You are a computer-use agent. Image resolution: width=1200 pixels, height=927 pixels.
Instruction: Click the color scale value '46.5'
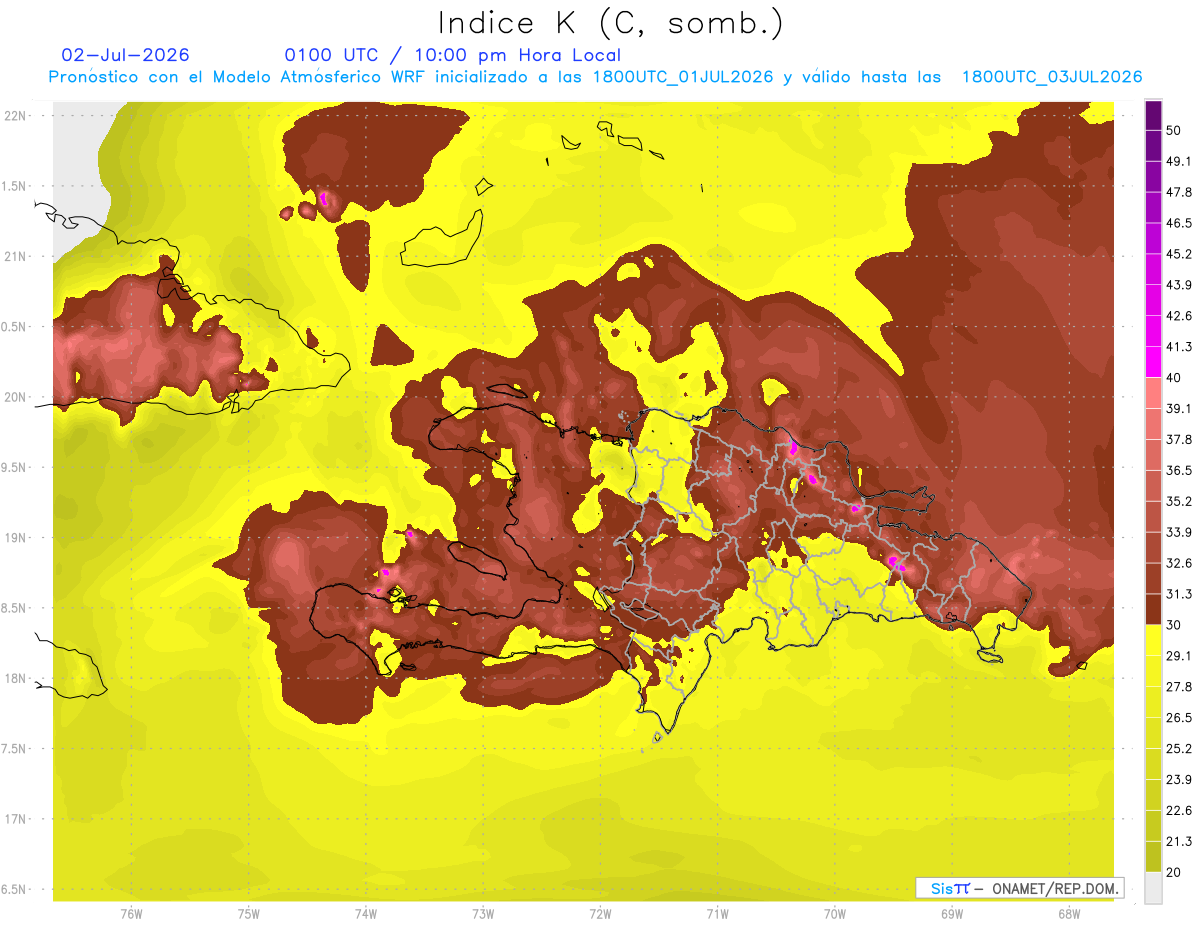coord(1179,223)
